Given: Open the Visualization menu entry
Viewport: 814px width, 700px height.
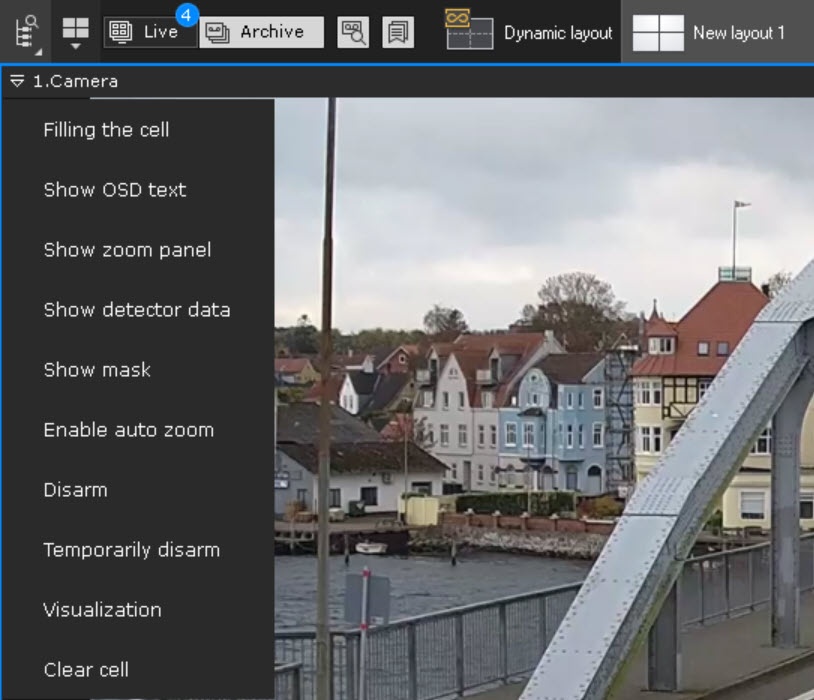Looking at the screenshot, I should click(139, 610).
